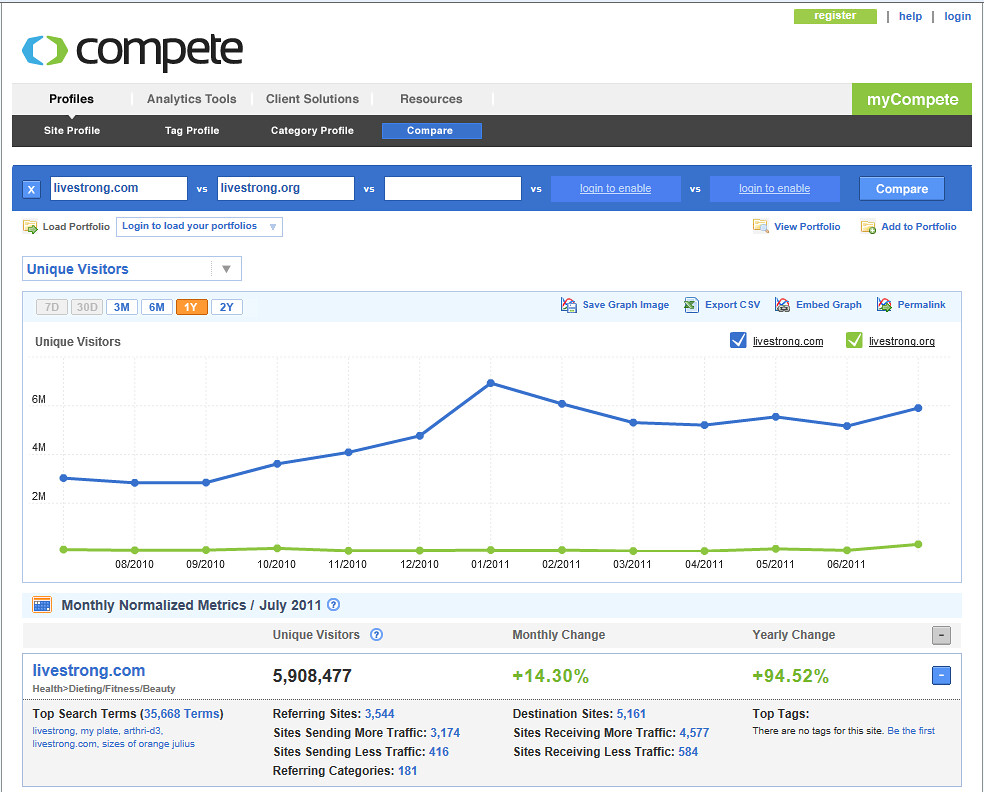This screenshot has width=984, height=792.
Task: Click the Embed Graph icon
Action: pyautogui.click(x=782, y=305)
